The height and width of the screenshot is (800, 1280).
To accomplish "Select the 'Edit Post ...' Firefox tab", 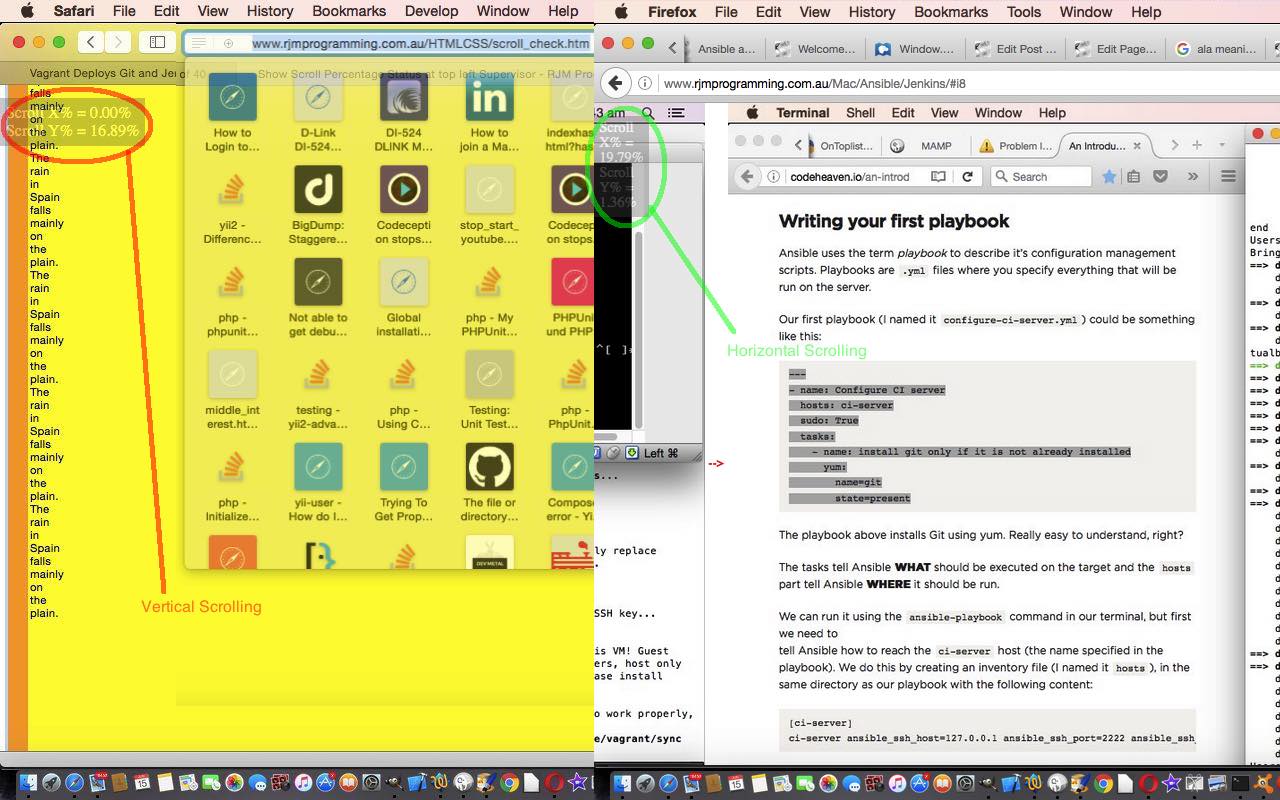I will pyautogui.click(x=1015, y=48).
